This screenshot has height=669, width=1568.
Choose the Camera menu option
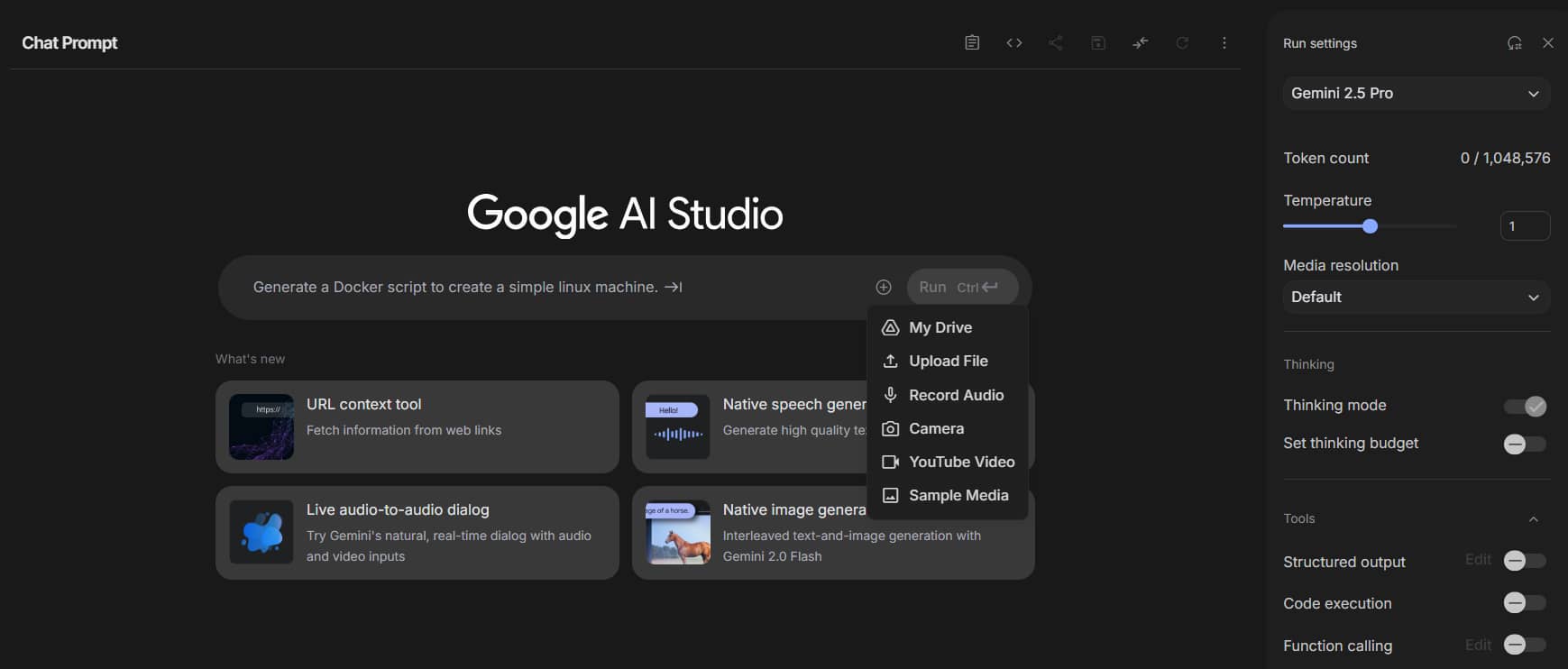tap(949, 428)
